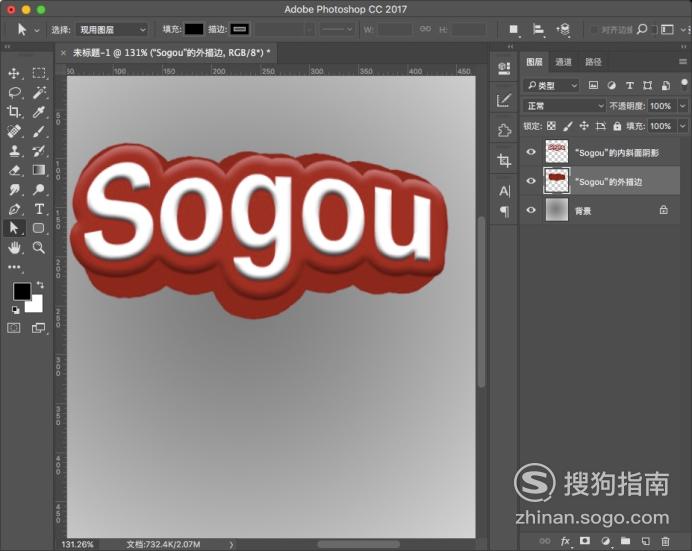692x551 pixels.
Task: Switch to the 通道 tab
Action: pos(564,62)
